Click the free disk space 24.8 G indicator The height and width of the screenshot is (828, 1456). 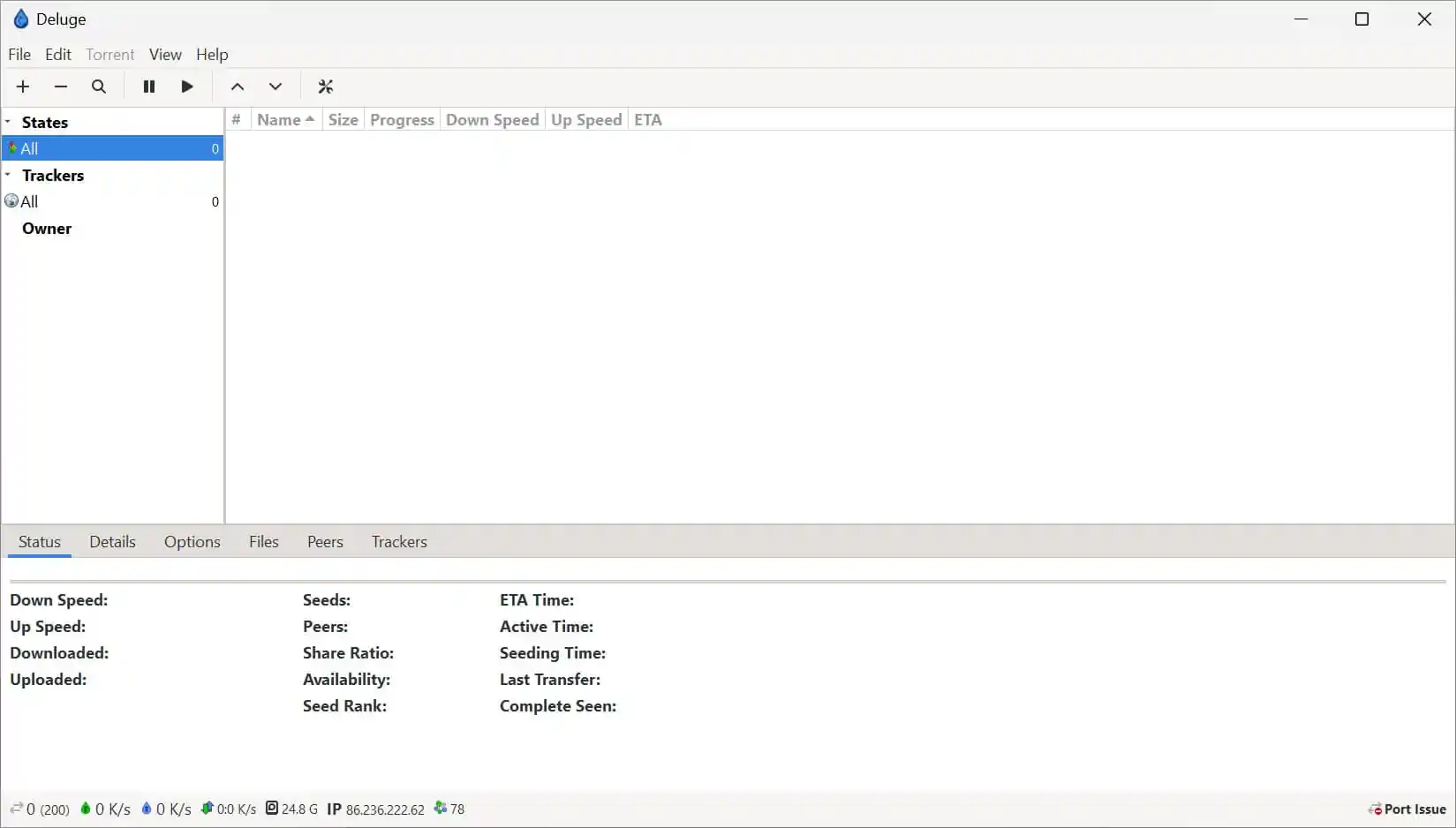[x=291, y=809]
